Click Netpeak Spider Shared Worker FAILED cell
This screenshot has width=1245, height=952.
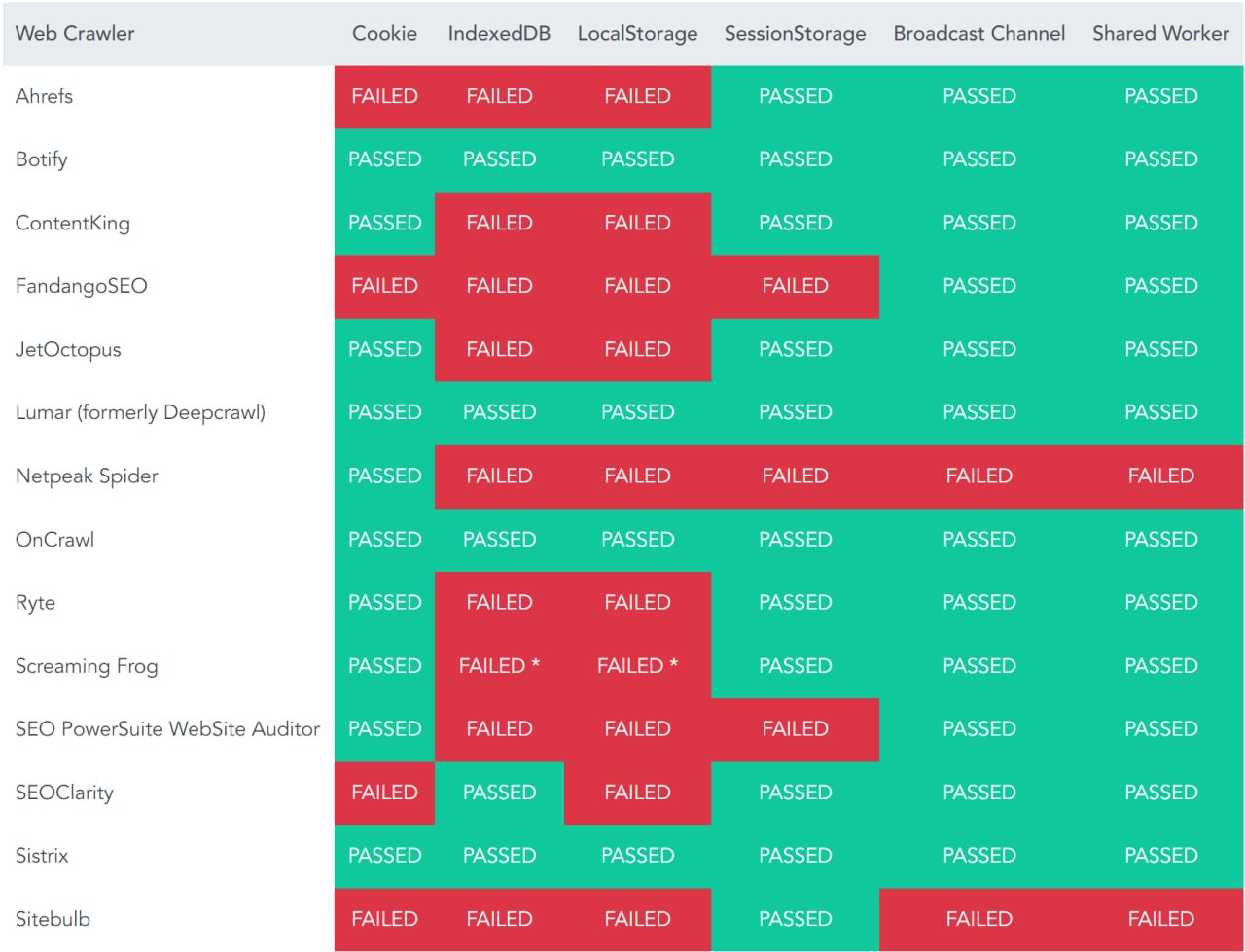[x=1160, y=476]
